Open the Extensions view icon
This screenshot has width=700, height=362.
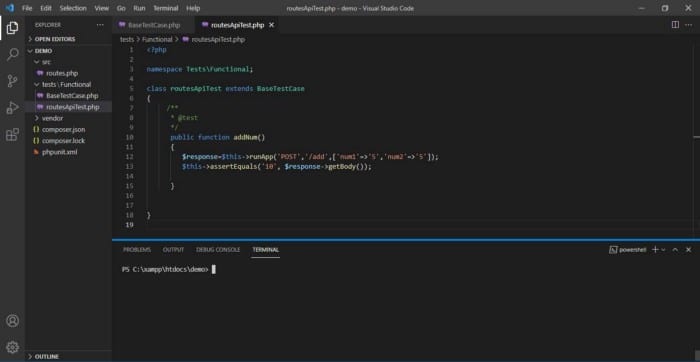12,134
